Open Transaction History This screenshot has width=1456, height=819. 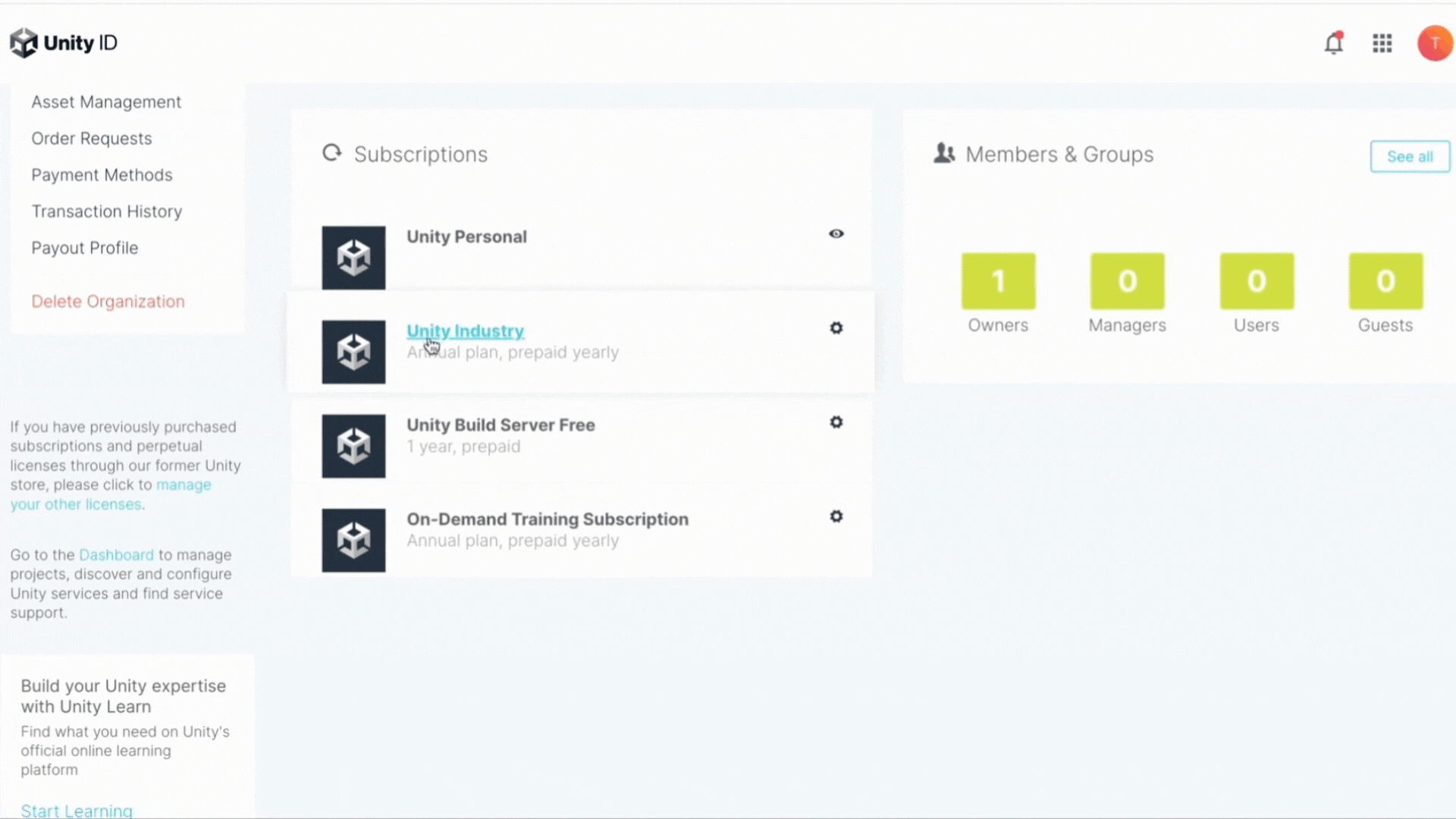(106, 212)
